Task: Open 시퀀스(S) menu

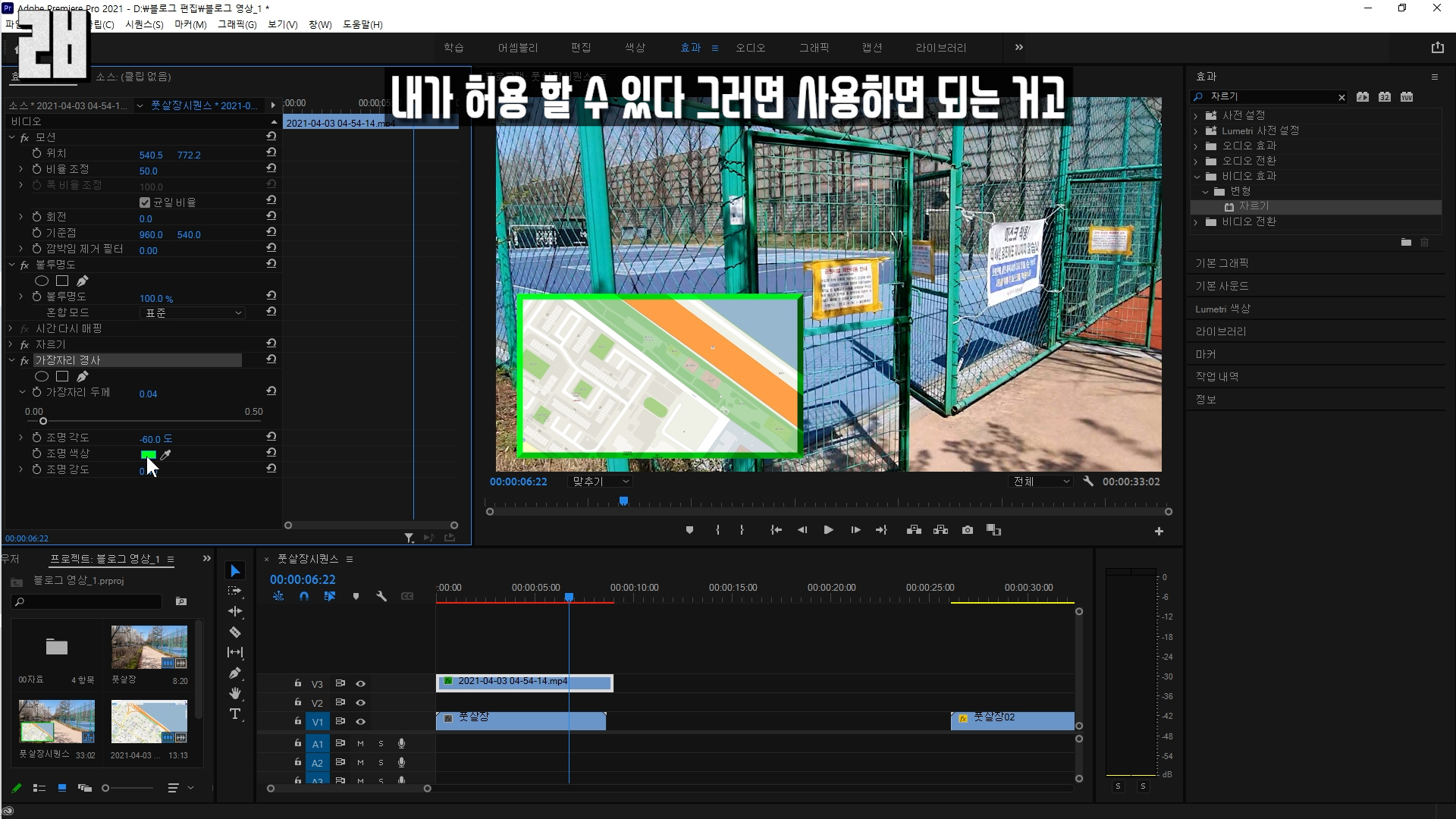Action: (144, 24)
